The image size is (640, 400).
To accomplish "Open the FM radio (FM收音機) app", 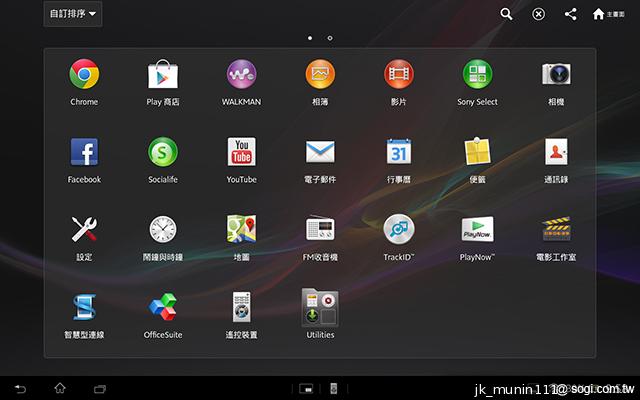I will (320, 228).
